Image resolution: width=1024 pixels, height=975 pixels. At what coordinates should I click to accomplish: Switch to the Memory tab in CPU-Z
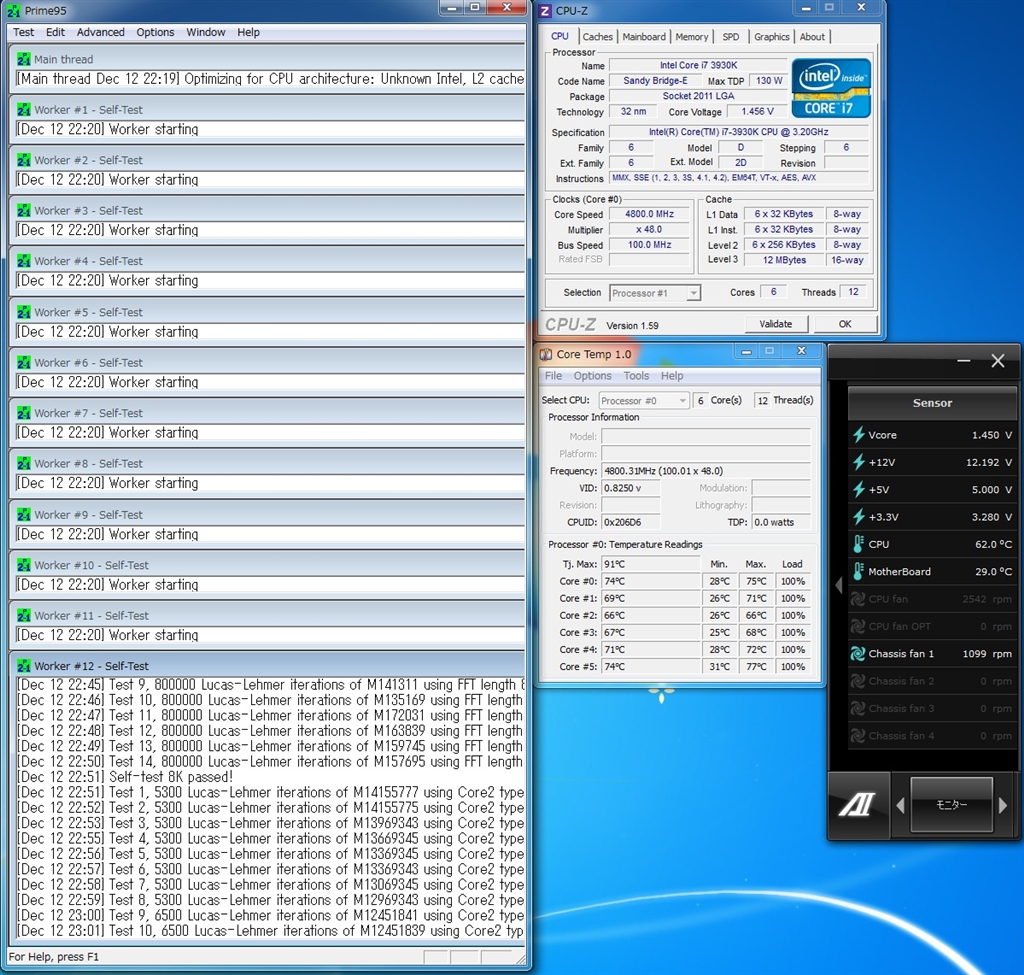691,37
